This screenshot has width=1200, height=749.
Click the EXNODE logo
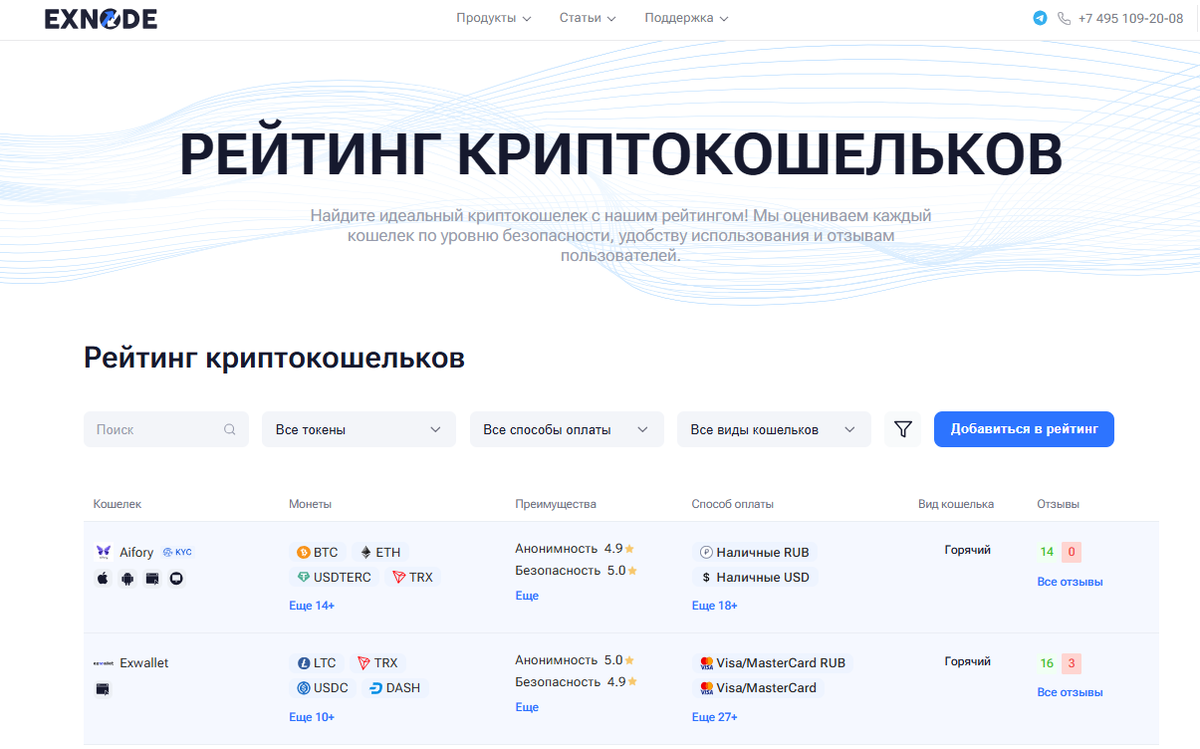click(x=99, y=18)
